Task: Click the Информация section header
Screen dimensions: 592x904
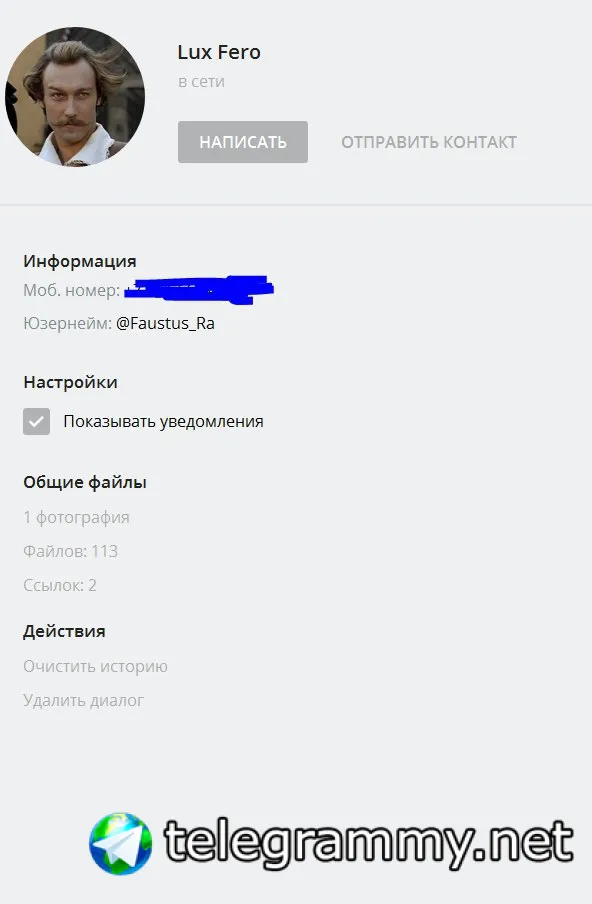Action: click(80, 261)
